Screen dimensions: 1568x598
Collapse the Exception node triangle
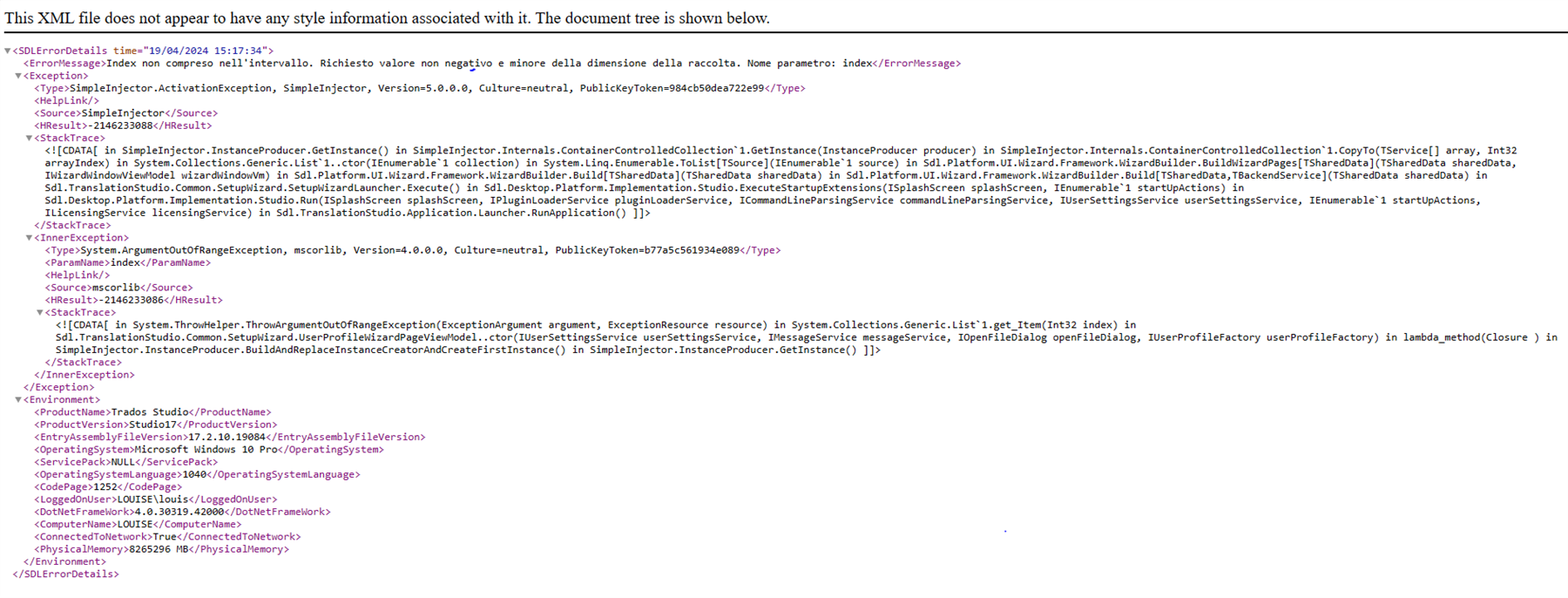[x=18, y=76]
